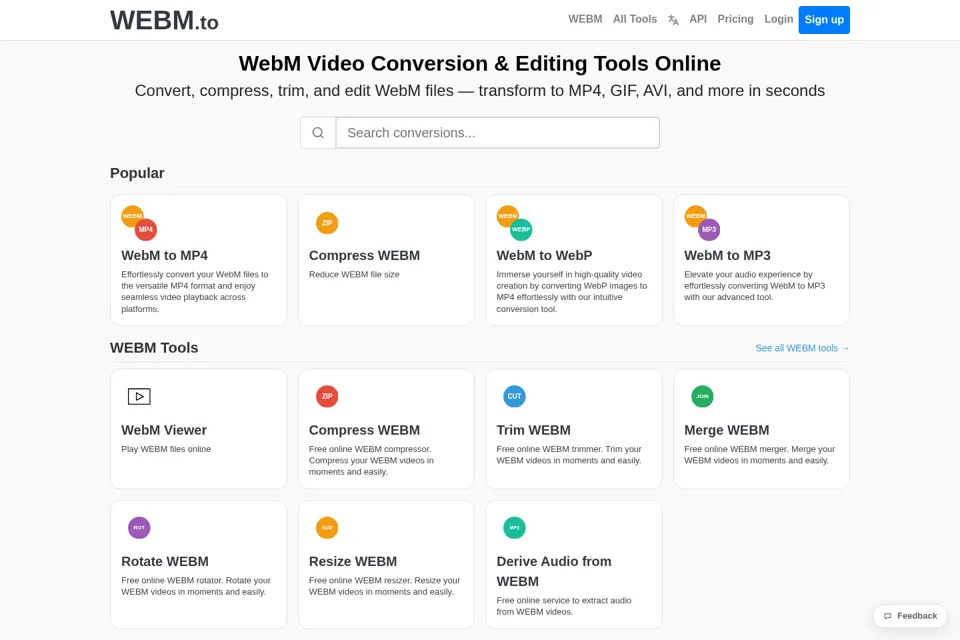Click the WEBM.to site logo

coord(164,20)
